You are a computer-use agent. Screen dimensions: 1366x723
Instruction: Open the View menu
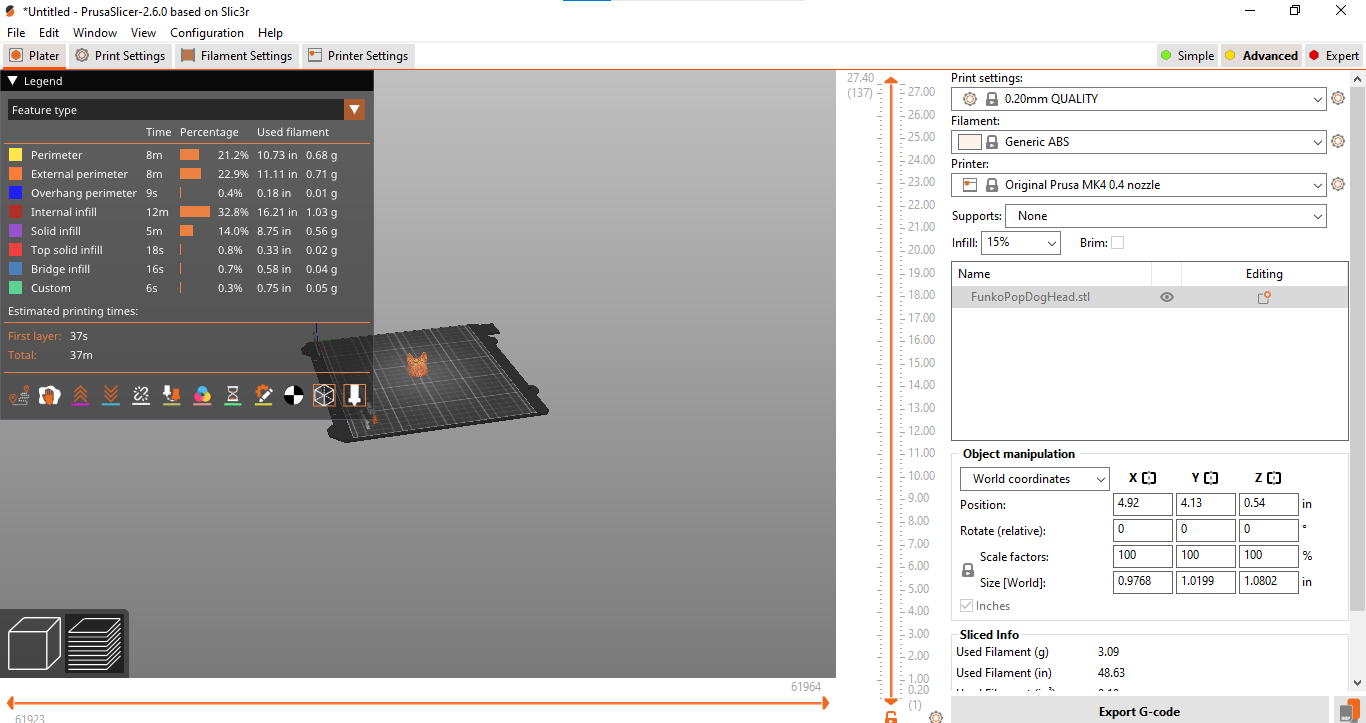pos(143,33)
